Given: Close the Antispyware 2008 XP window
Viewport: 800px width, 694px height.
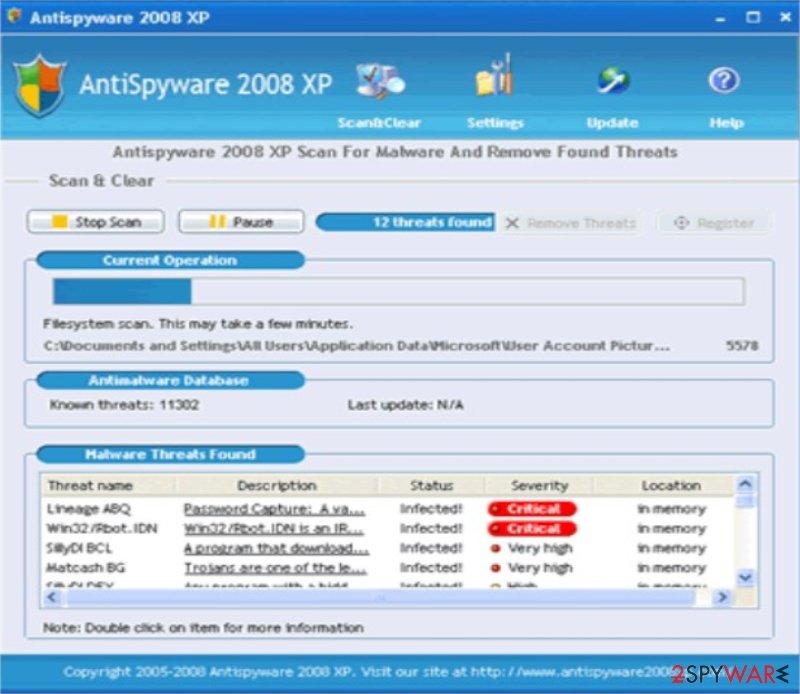Looking at the screenshot, I should pos(786,17).
